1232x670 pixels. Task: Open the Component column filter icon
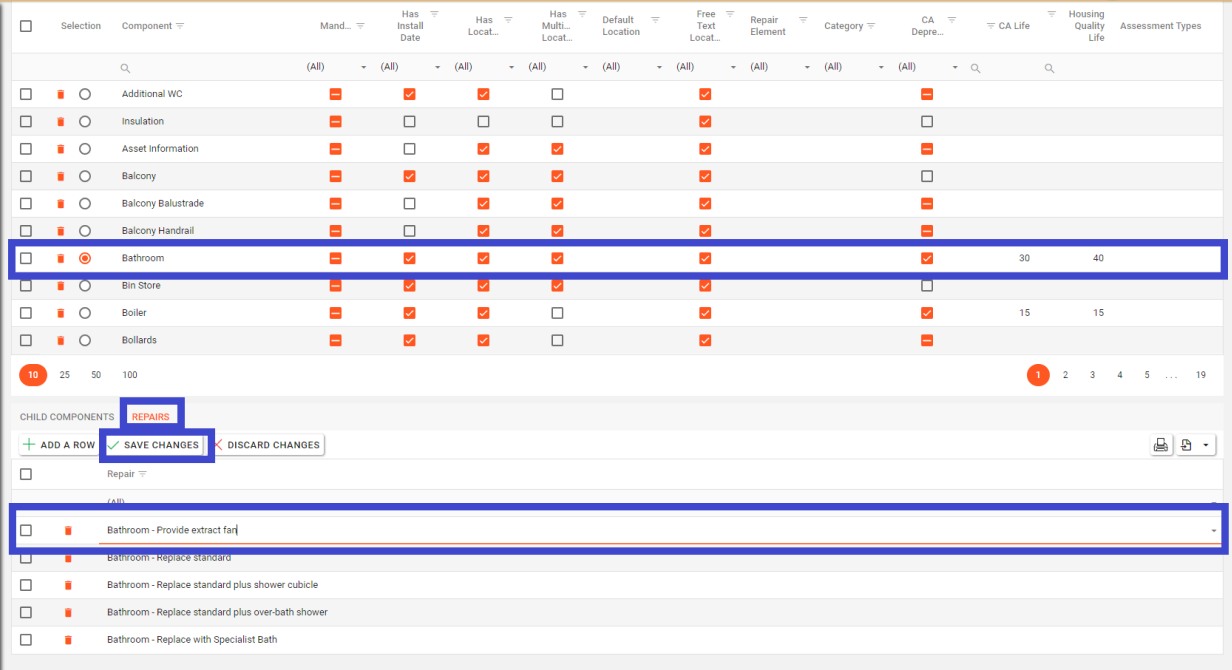tap(180, 26)
